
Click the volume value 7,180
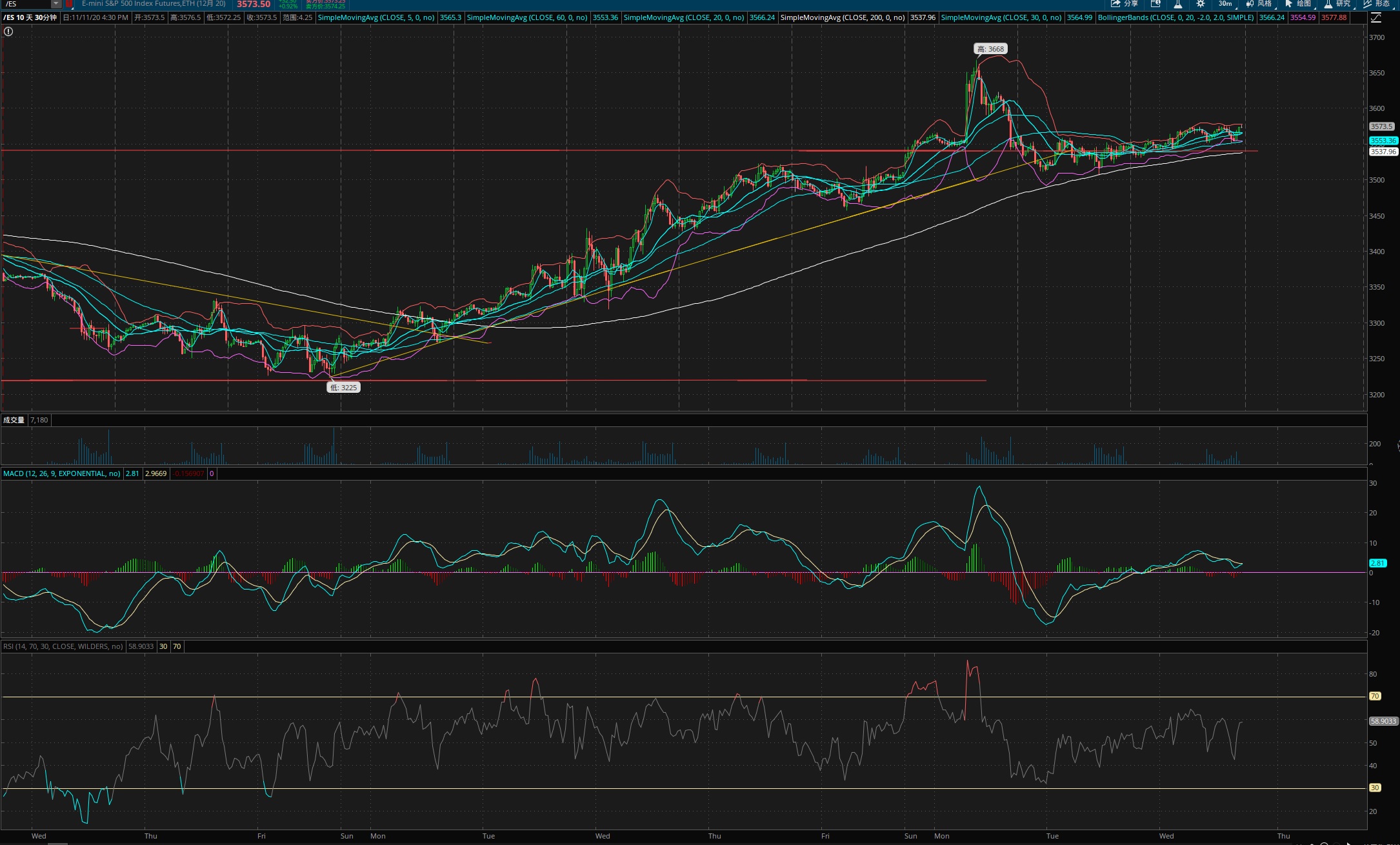[39, 420]
